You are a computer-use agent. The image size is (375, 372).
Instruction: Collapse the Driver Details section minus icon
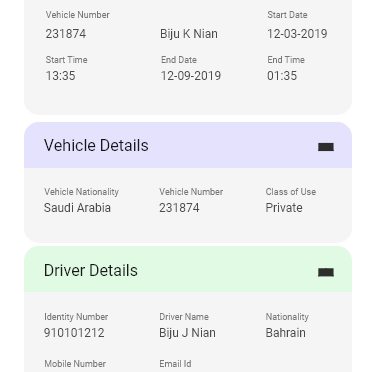pos(326,272)
